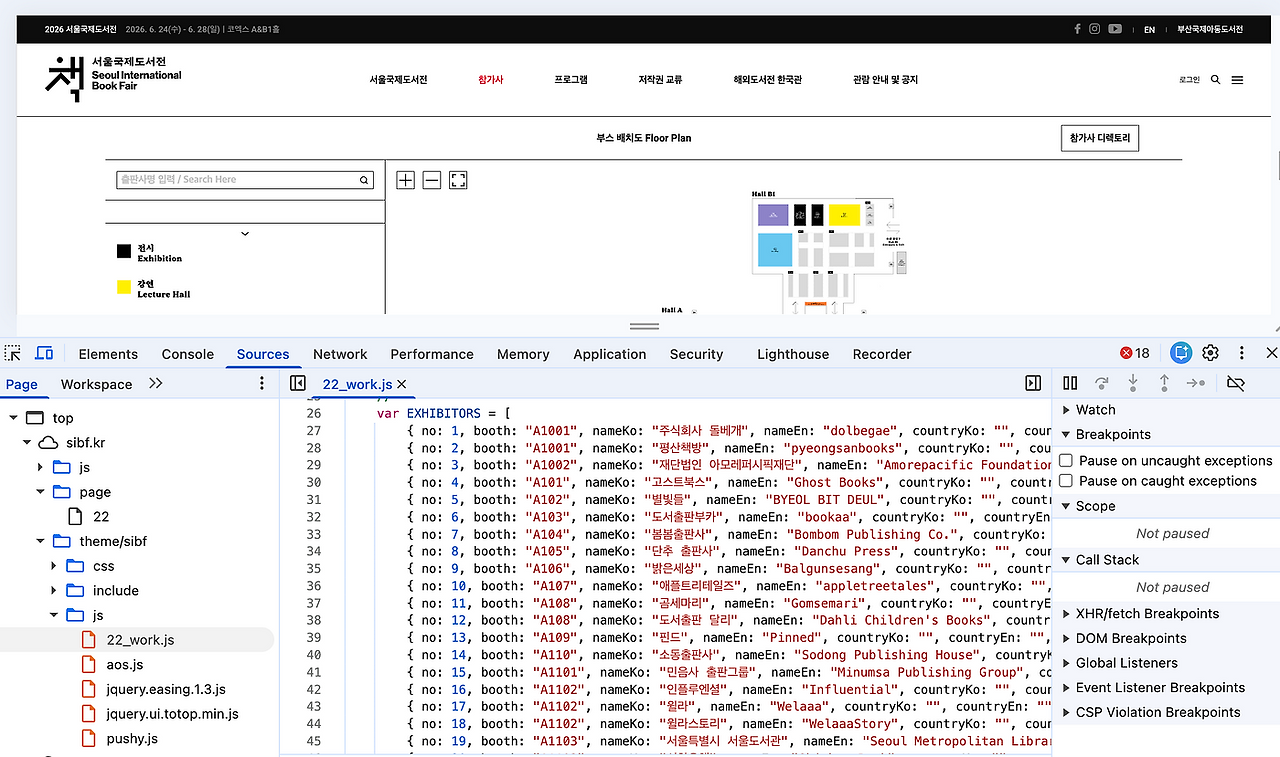Activate the inspect element picker icon
The height and width of the screenshot is (757, 1280).
click(x=12, y=354)
